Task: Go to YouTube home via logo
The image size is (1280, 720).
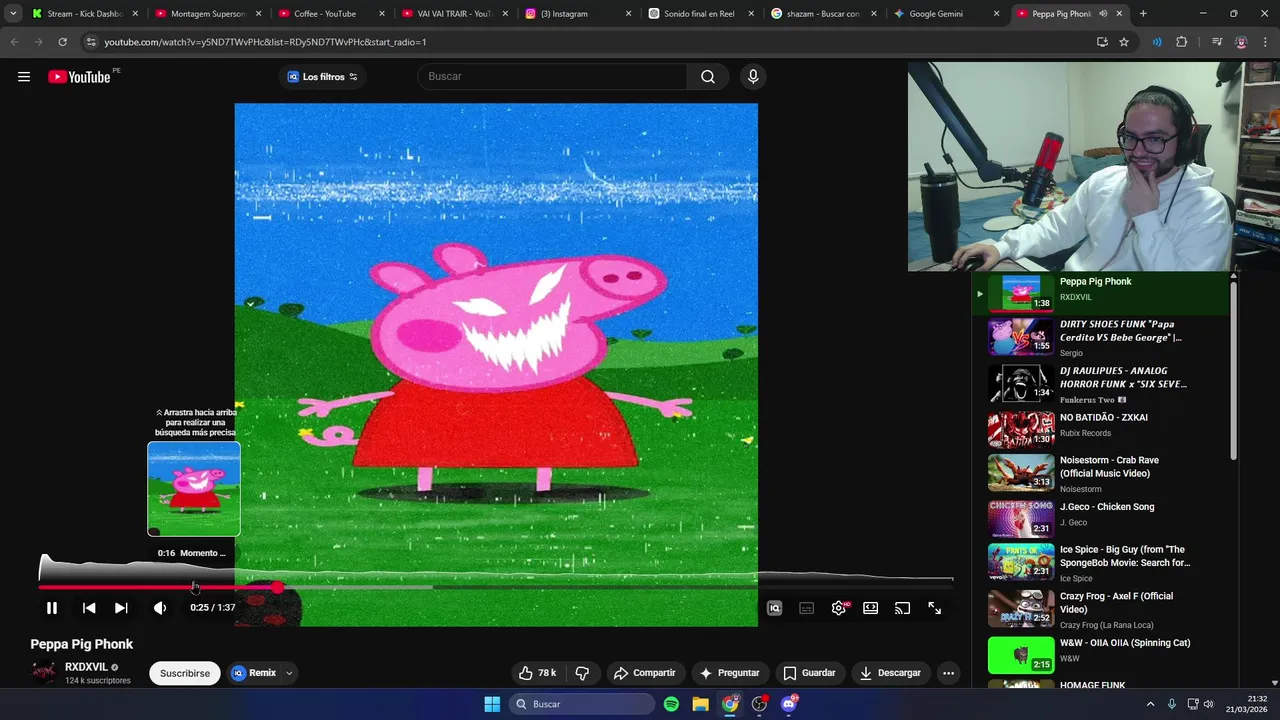Action: pos(79,77)
